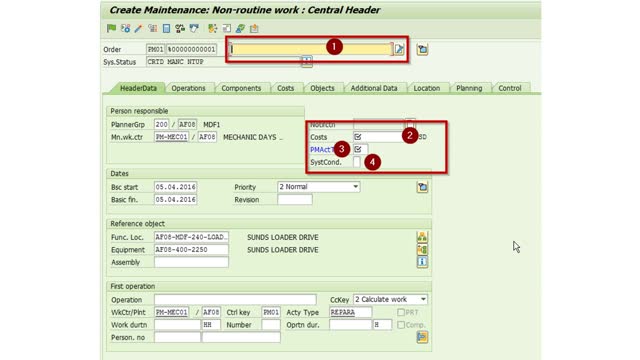
Task: Click the MDF1 planner group text
Action: click(211, 124)
